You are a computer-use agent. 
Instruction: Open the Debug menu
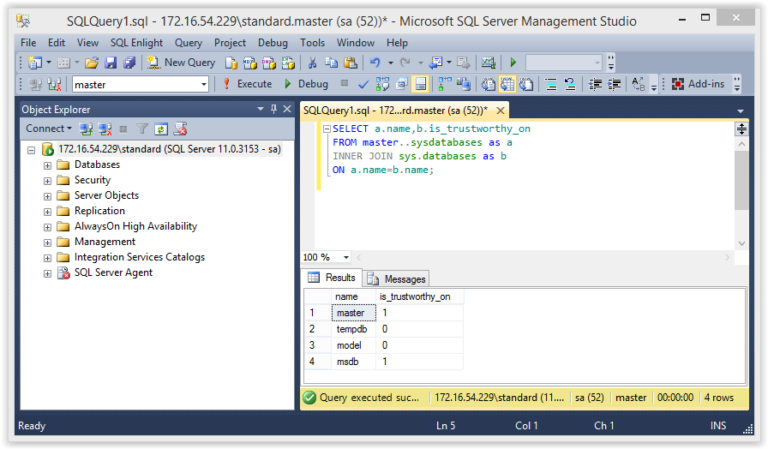coord(273,43)
